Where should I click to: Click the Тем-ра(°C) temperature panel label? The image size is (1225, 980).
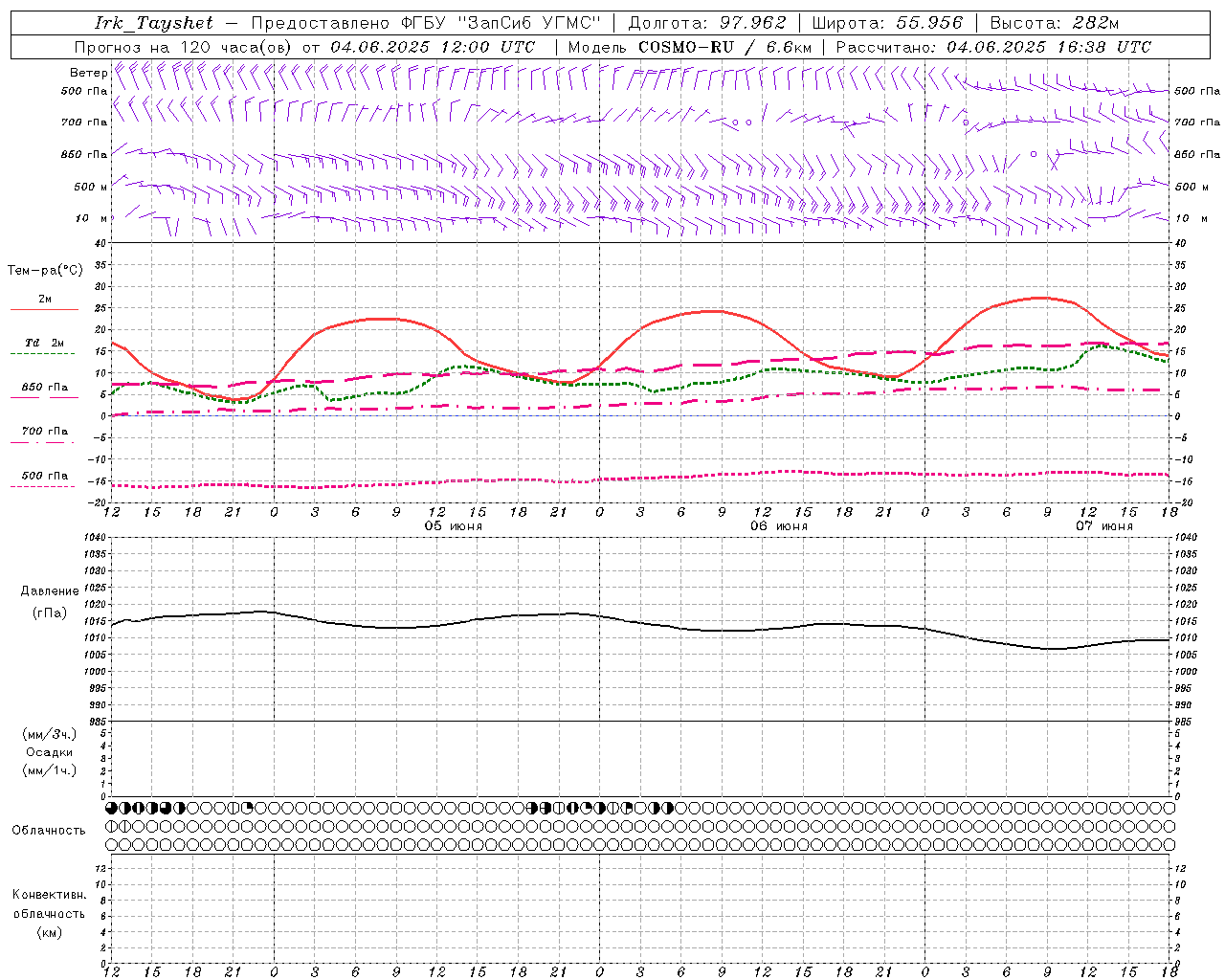(x=45, y=271)
